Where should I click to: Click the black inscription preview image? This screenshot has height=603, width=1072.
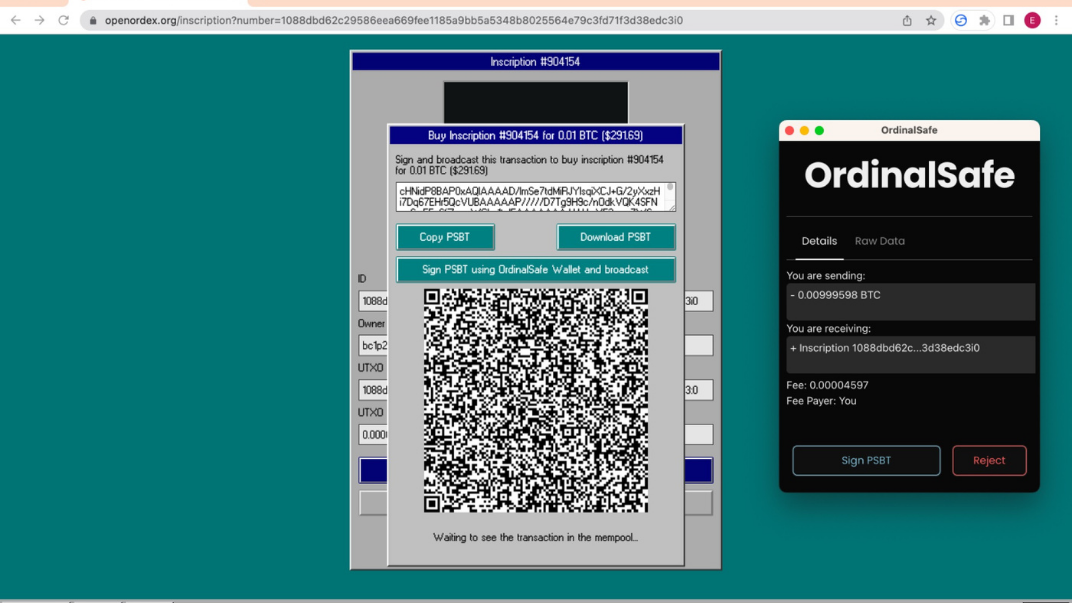[x=535, y=103]
